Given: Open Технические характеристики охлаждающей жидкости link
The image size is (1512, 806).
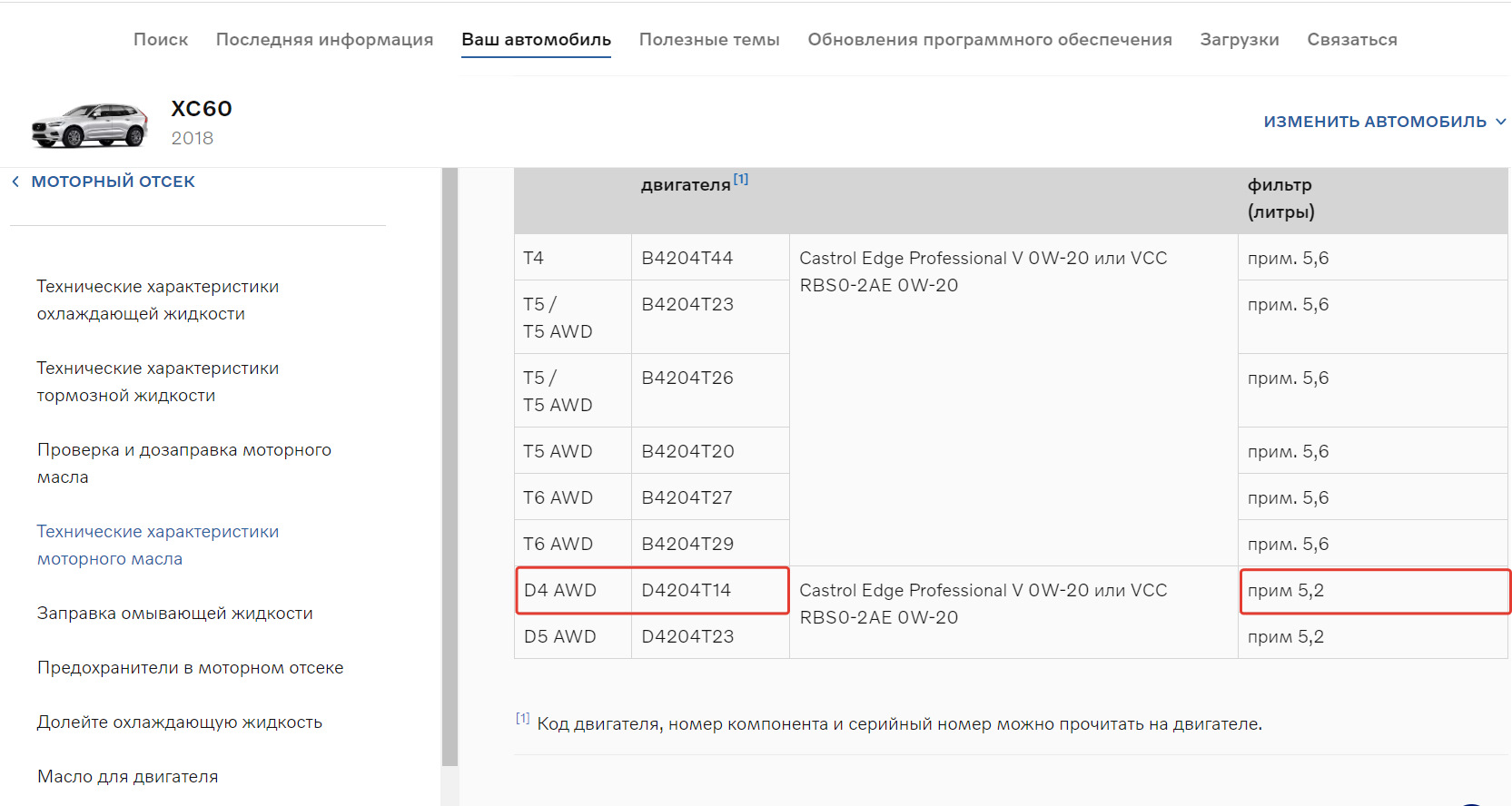Looking at the screenshot, I should coord(157,300).
